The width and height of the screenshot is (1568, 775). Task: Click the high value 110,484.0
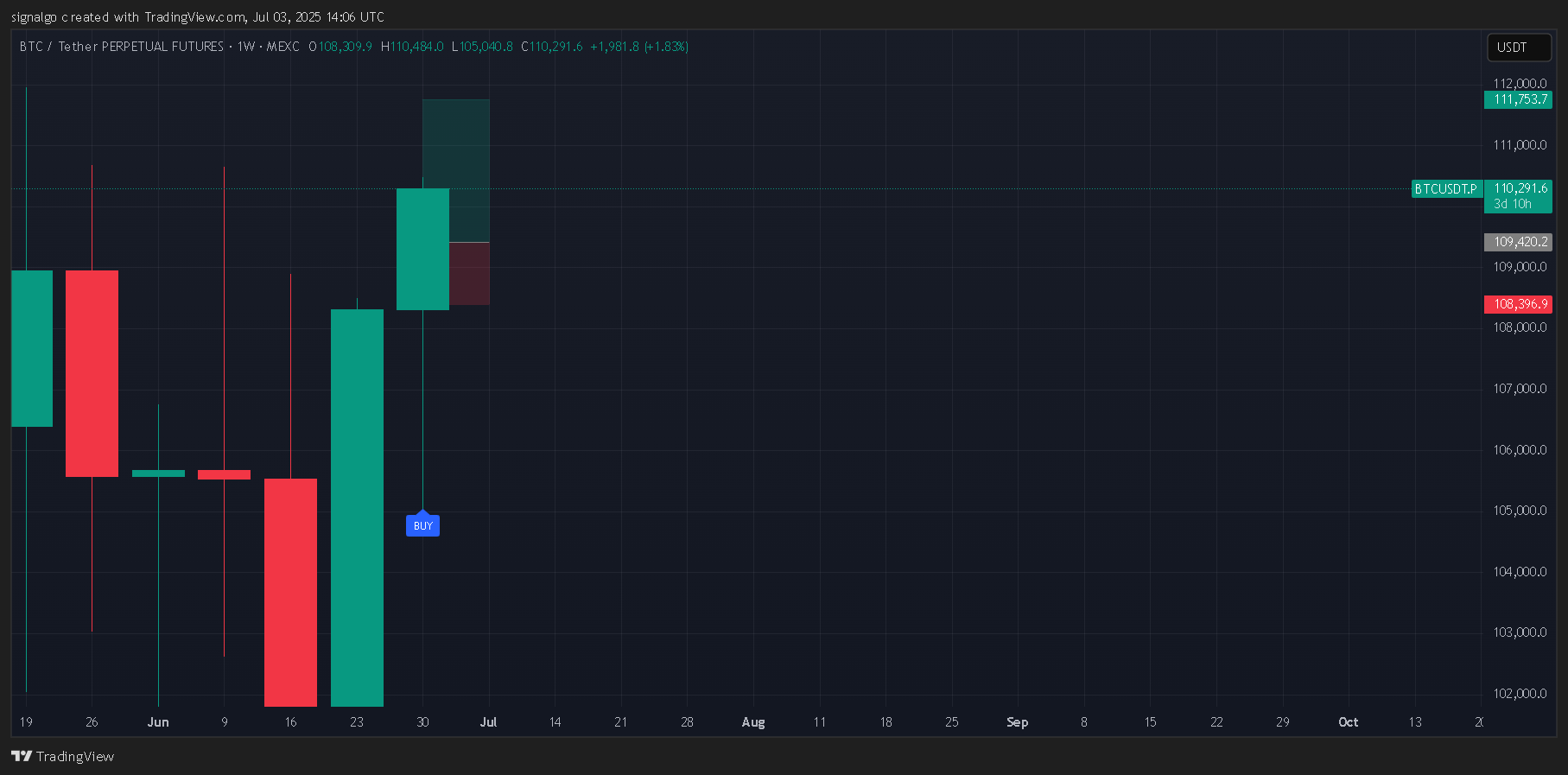(416, 47)
